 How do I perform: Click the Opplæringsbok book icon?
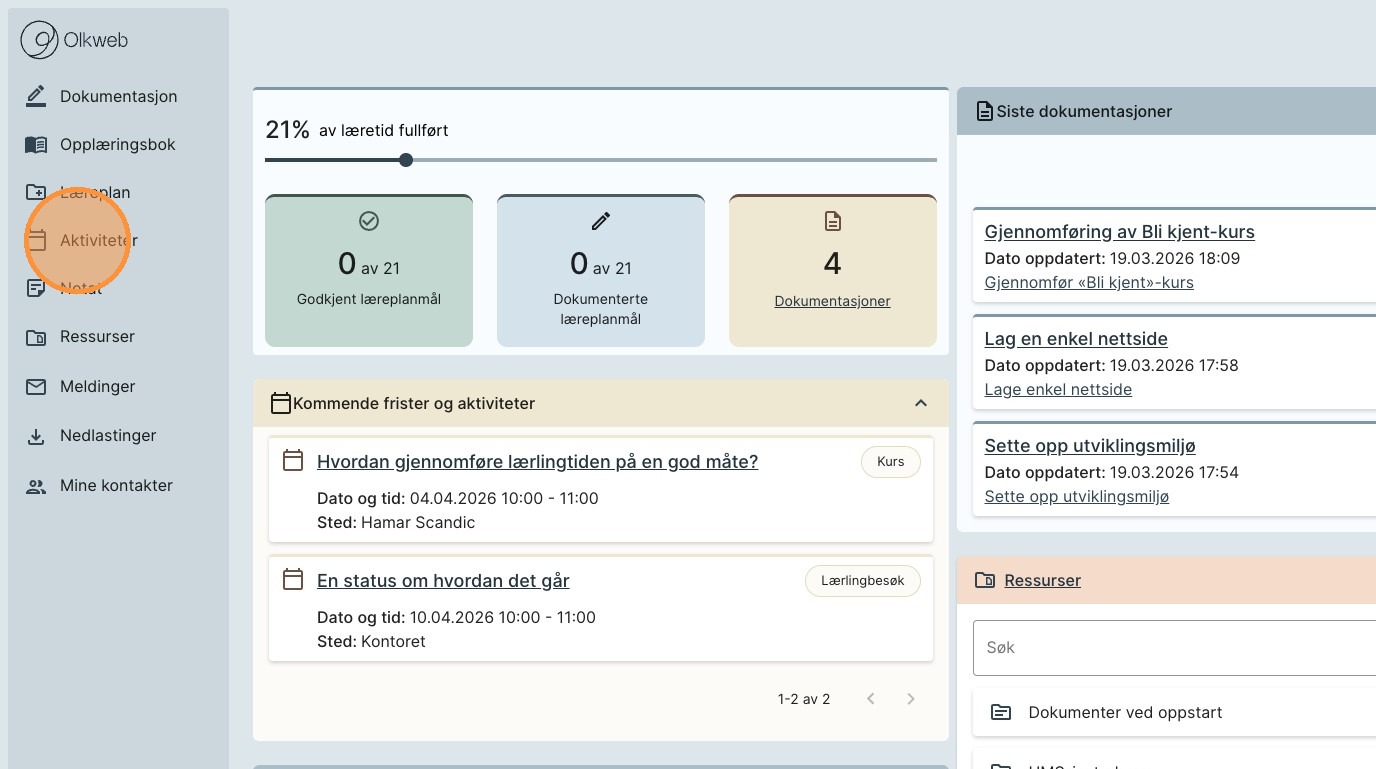coord(36,145)
